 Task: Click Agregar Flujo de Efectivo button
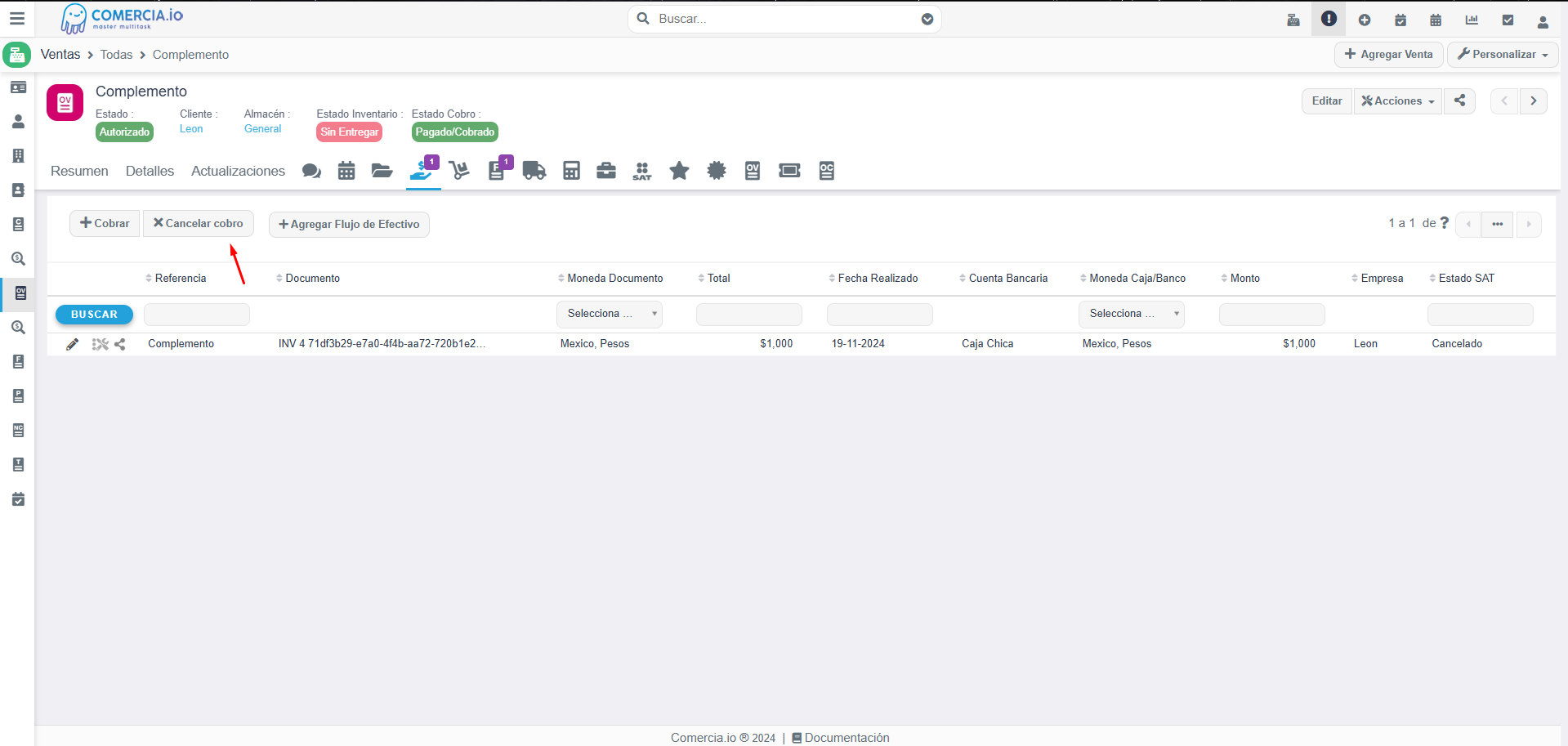pyautogui.click(x=349, y=224)
